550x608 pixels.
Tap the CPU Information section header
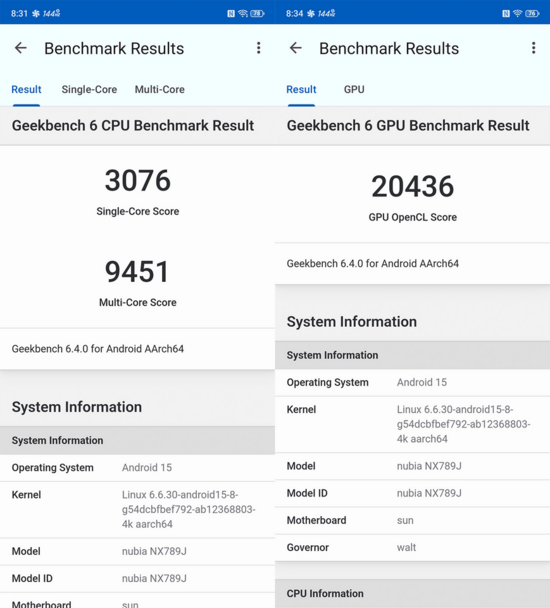(x=412, y=594)
